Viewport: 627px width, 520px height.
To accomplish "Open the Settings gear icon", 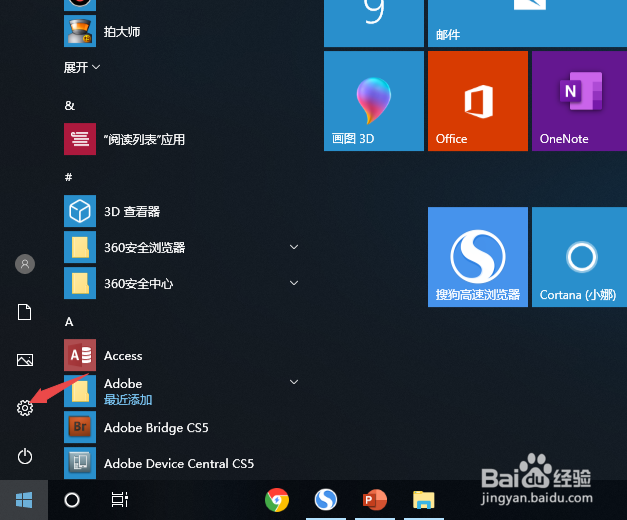I will 25,408.
